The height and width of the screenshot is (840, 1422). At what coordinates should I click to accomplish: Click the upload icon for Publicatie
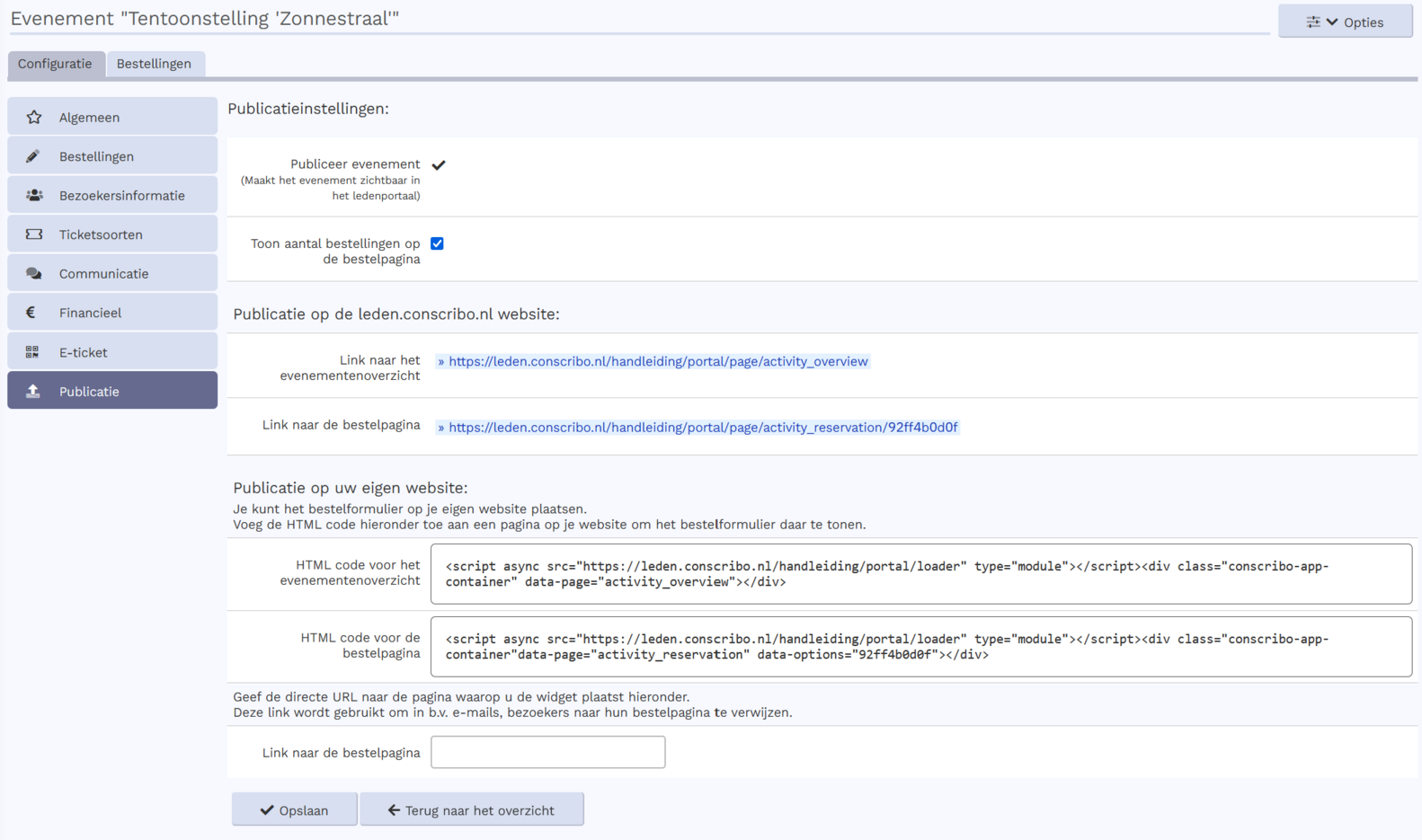click(x=33, y=391)
